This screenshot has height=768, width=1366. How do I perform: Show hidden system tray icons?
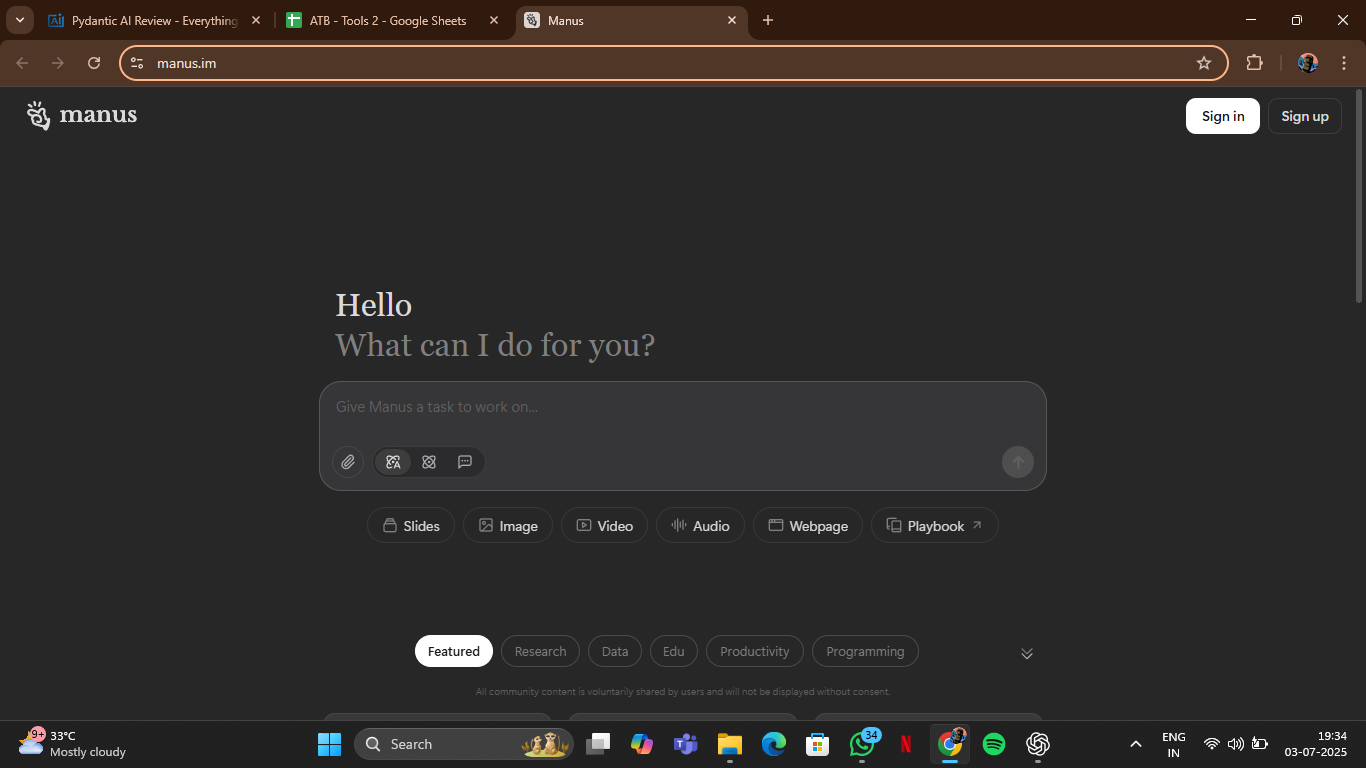(1135, 744)
